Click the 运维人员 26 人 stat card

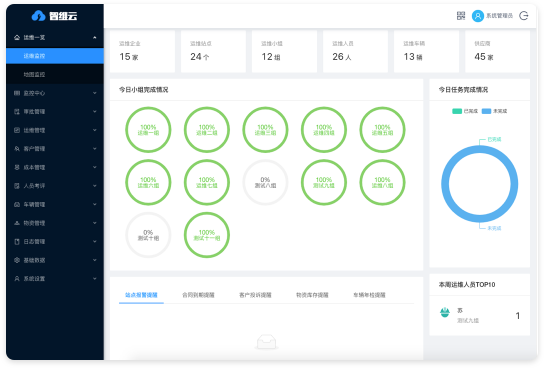[x=355, y=51]
